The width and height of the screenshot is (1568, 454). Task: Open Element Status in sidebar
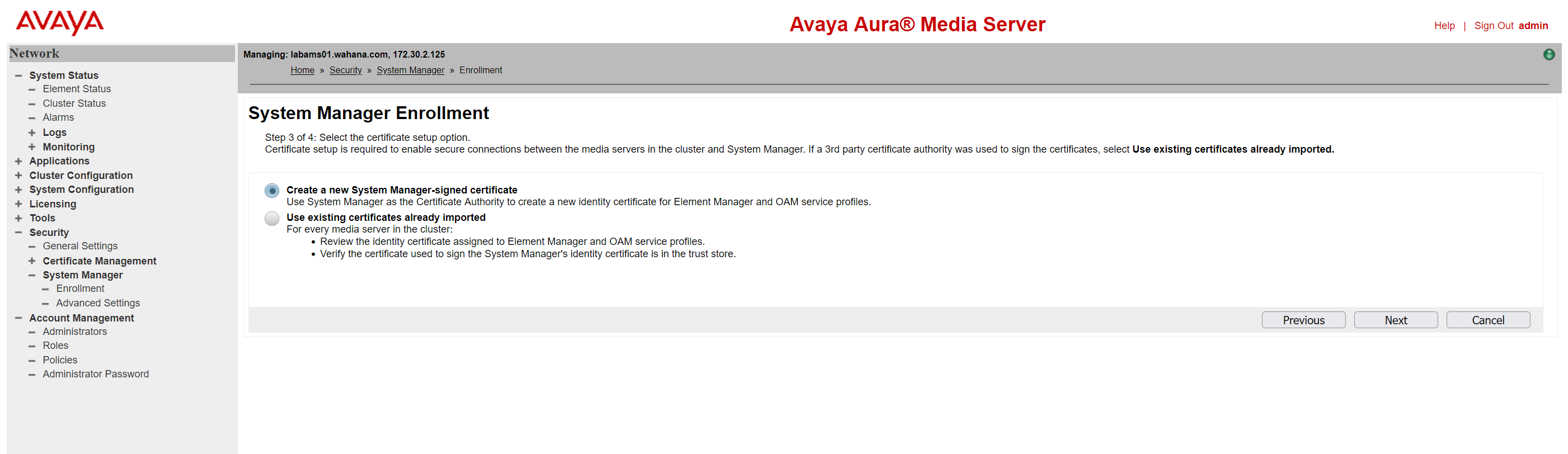pos(77,89)
